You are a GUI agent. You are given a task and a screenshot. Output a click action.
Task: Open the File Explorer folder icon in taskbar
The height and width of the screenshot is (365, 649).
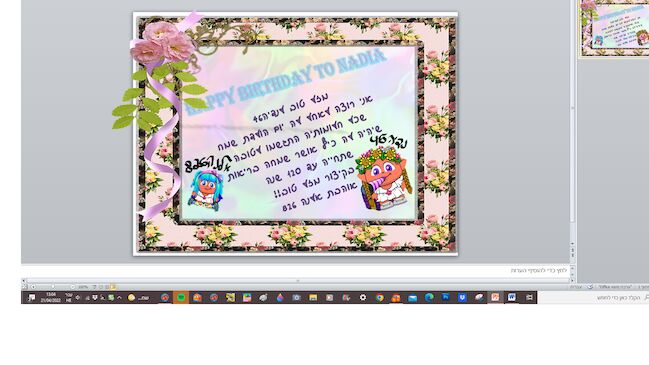[313, 298]
